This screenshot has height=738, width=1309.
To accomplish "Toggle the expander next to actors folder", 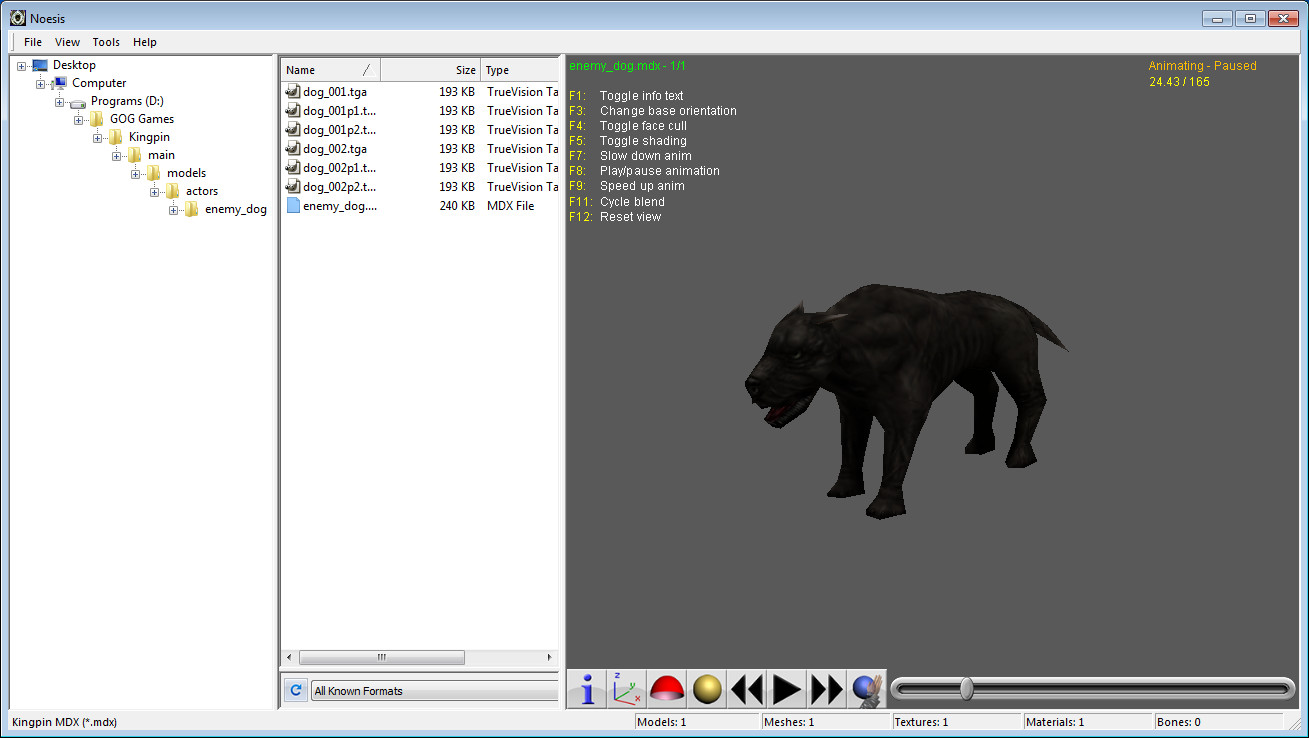I will pos(155,192).
